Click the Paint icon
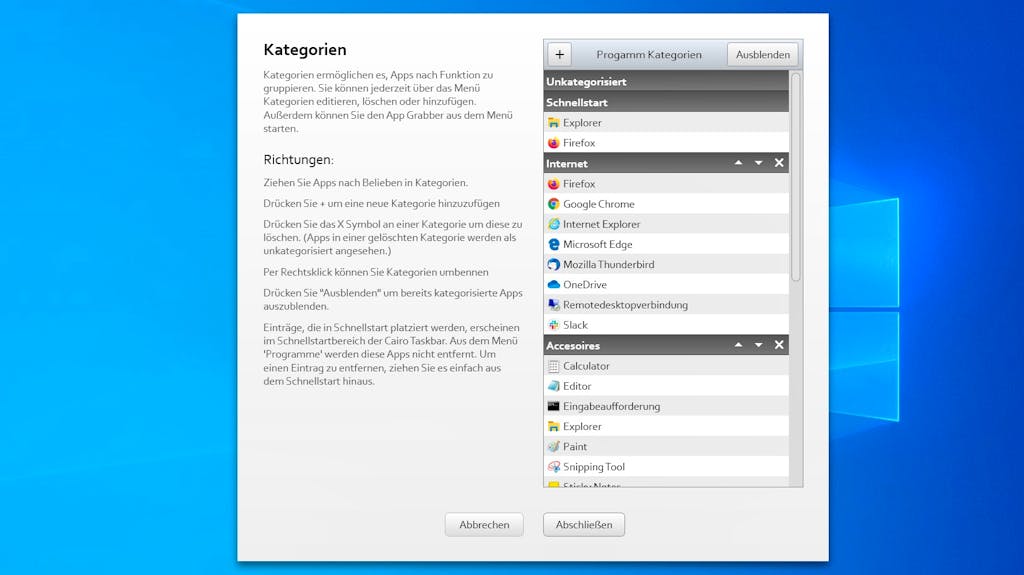The width and height of the screenshot is (1024, 575). (554, 447)
